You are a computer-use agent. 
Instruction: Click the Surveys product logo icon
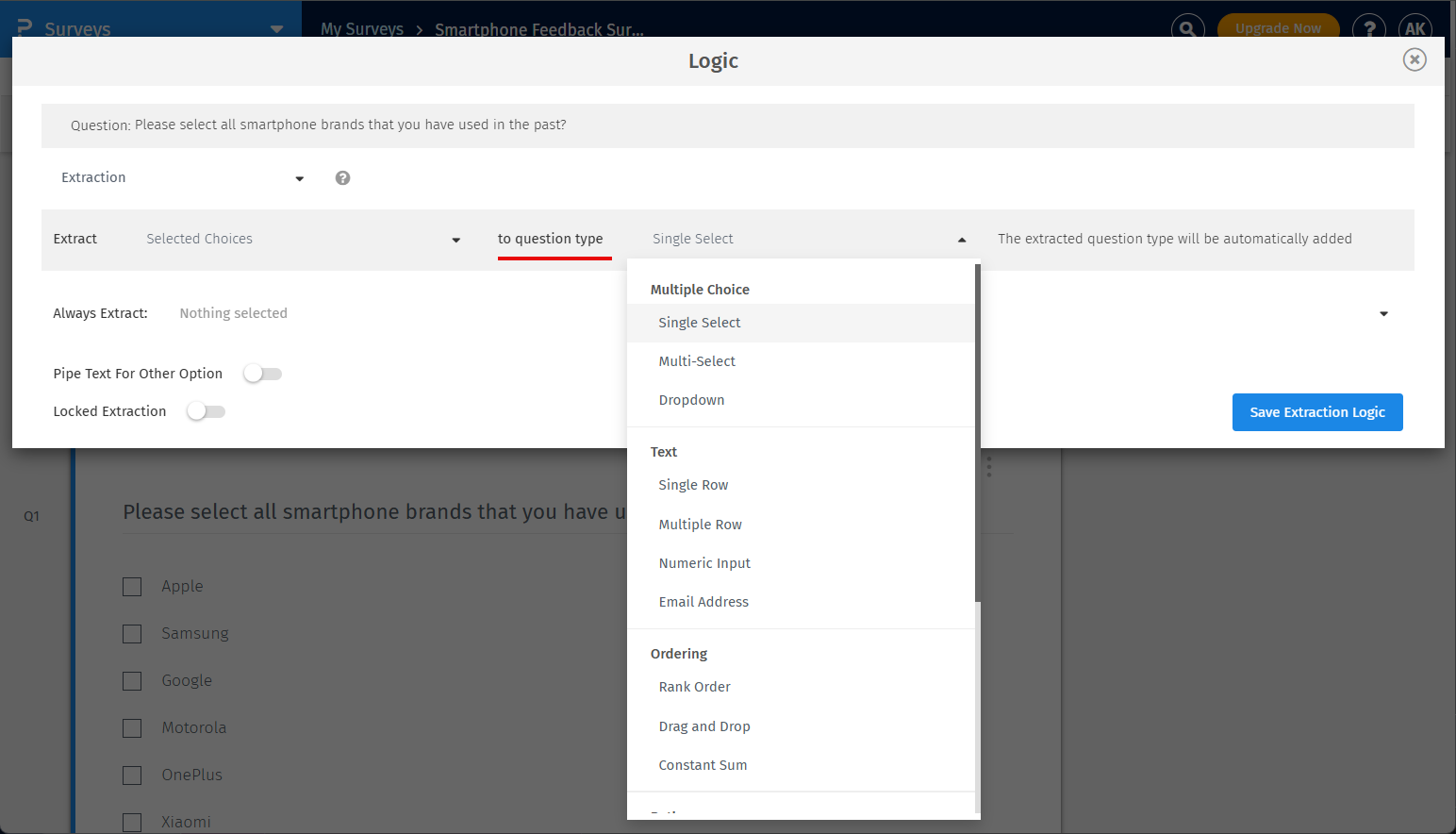[25, 28]
